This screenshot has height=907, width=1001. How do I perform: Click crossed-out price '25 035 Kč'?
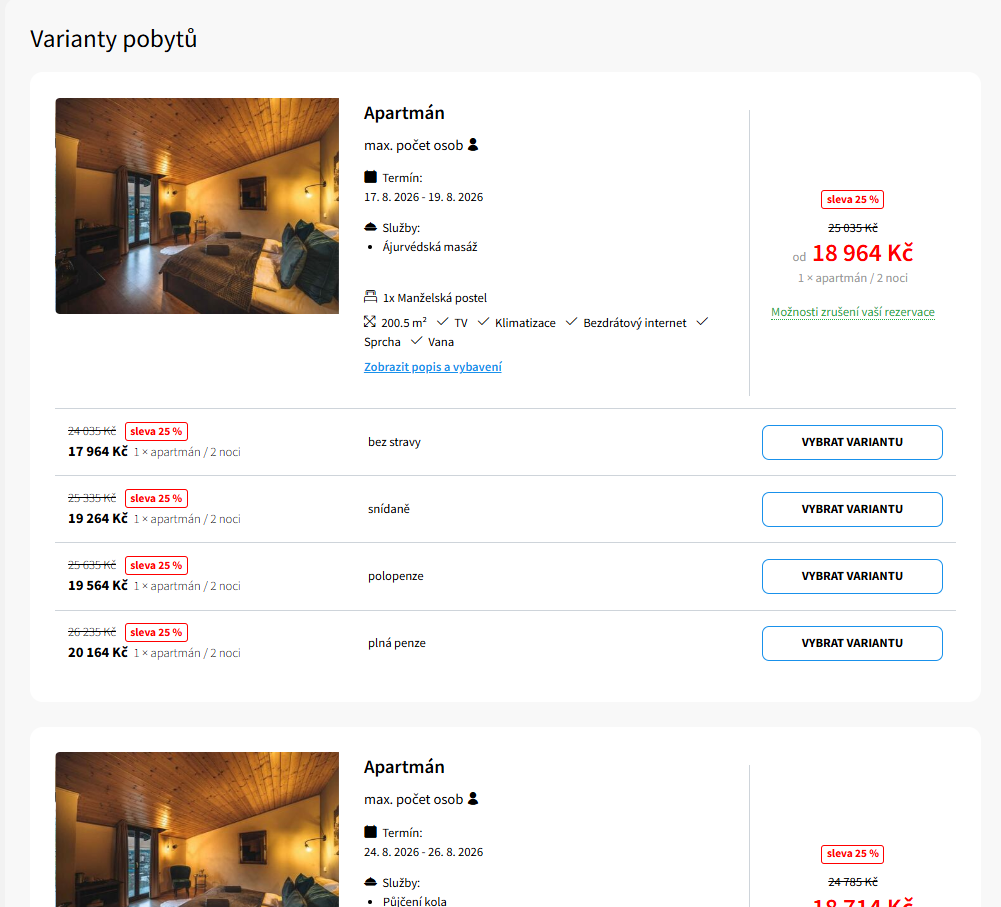tap(853, 228)
